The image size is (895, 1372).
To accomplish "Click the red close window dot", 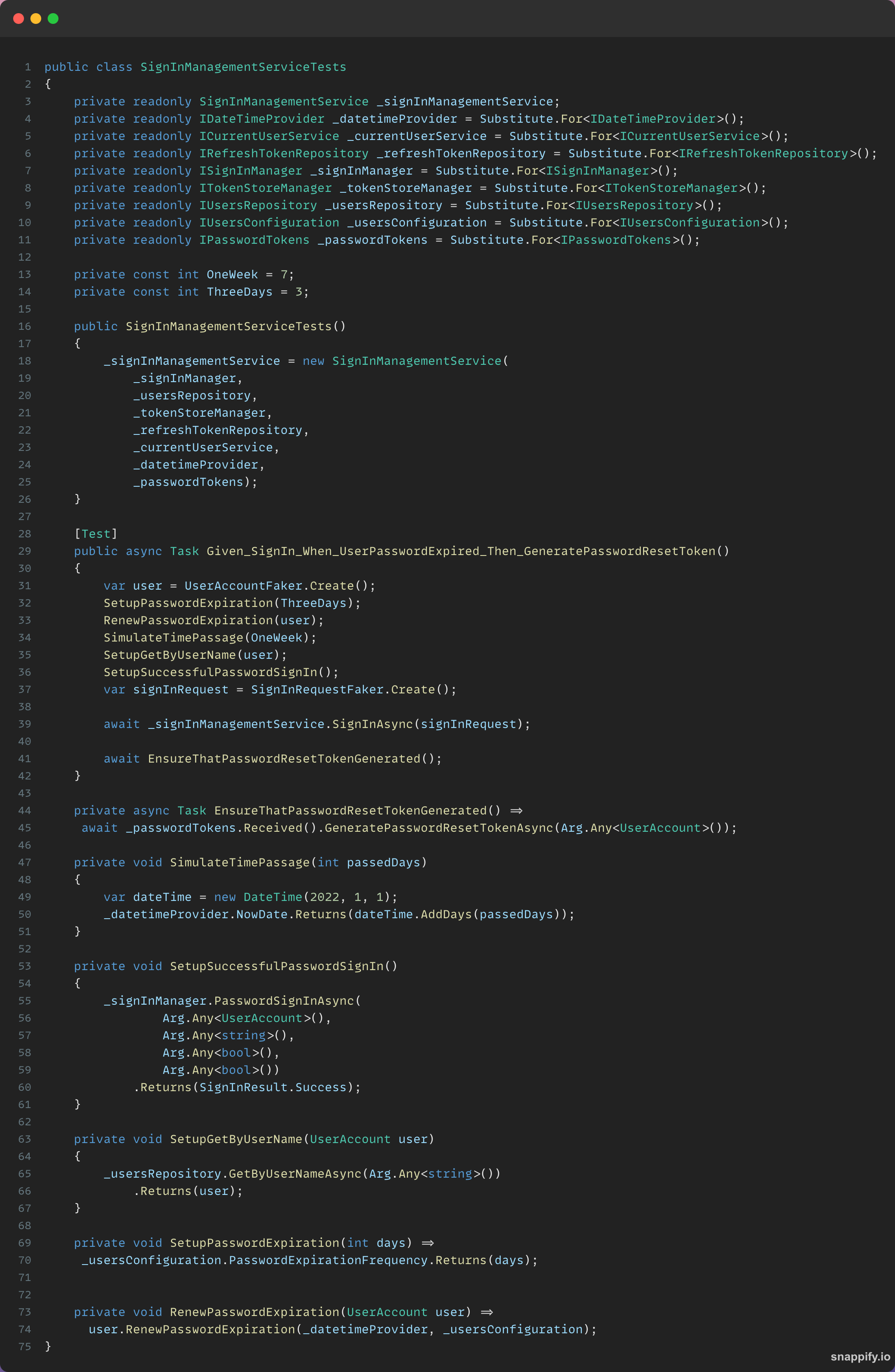I will (x=19, y=19).
